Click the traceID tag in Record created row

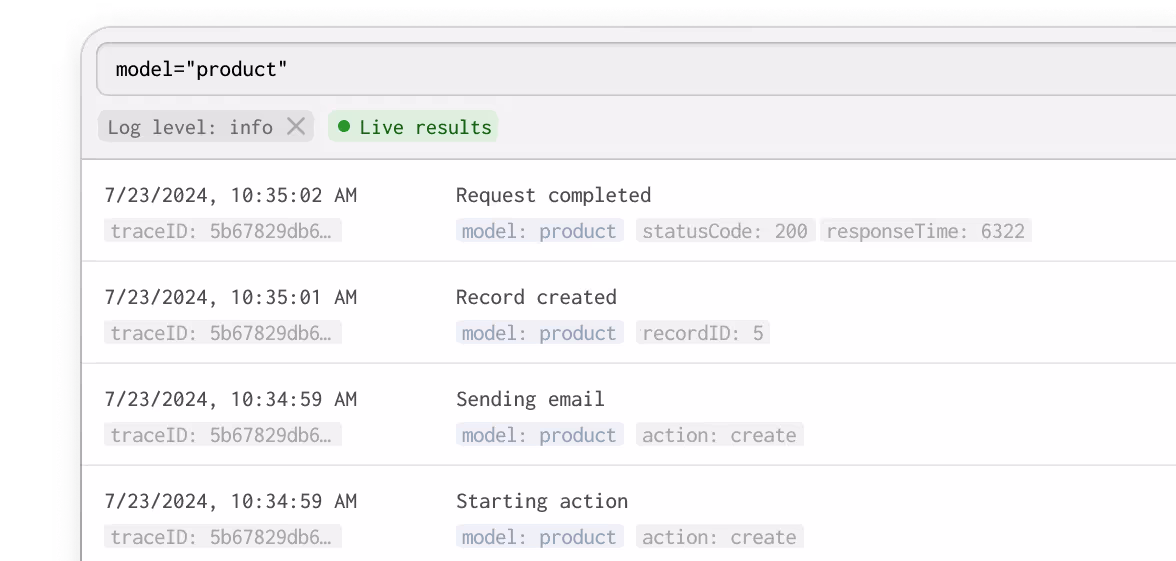tap(223, 332)
